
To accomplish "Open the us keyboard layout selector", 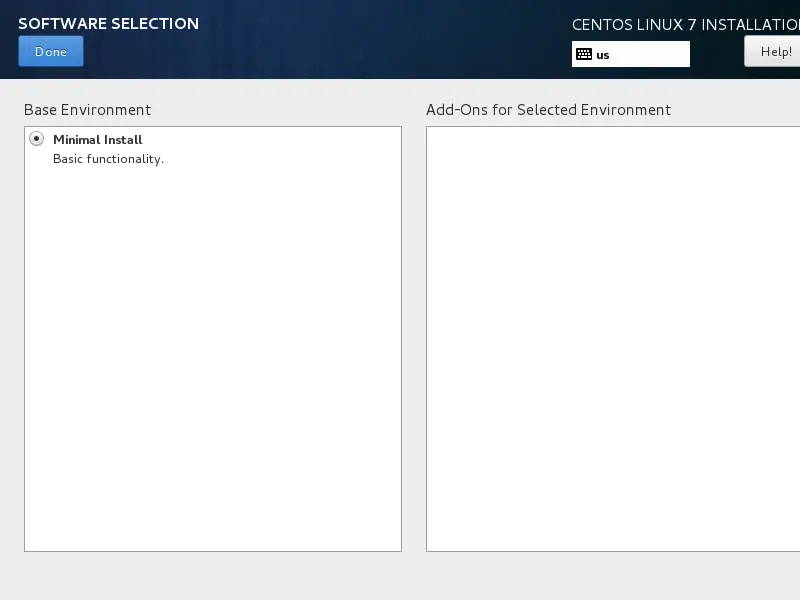I will [631, 54].
